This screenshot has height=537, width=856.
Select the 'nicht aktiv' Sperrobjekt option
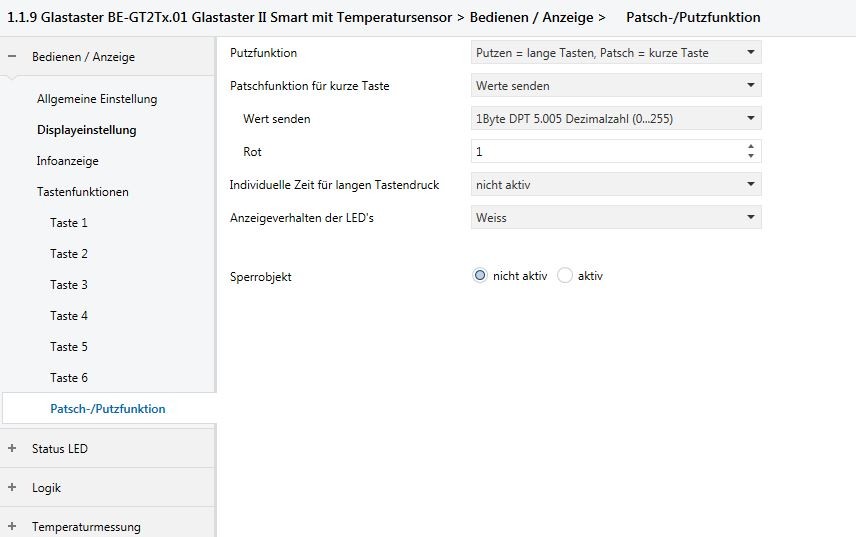click(480, 276)
